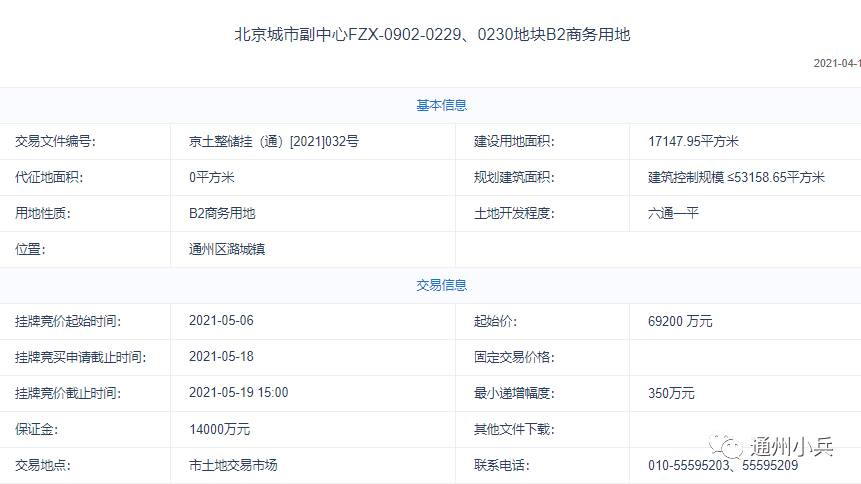Click the publish date 2021-04 at top right

837,63
